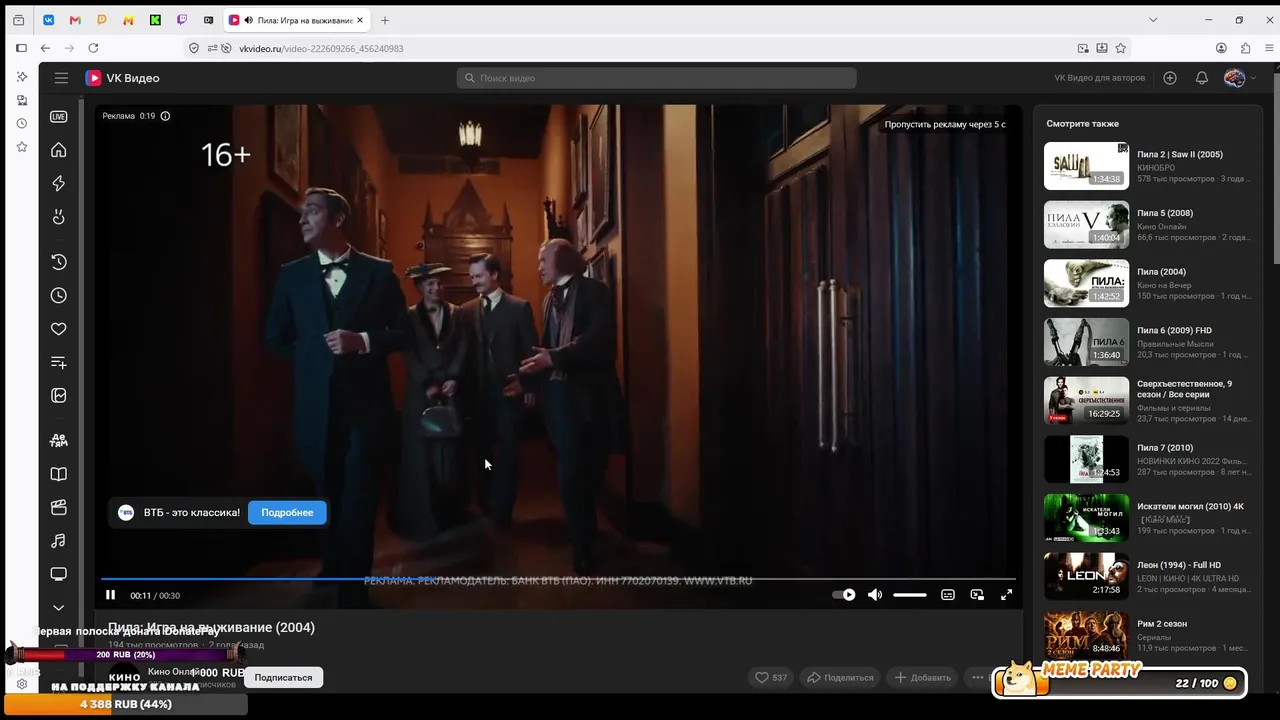Viewport: 1280px width, 720px height.
Task: Open the browser account profile icon
Action: click(x=1221, y=48)
